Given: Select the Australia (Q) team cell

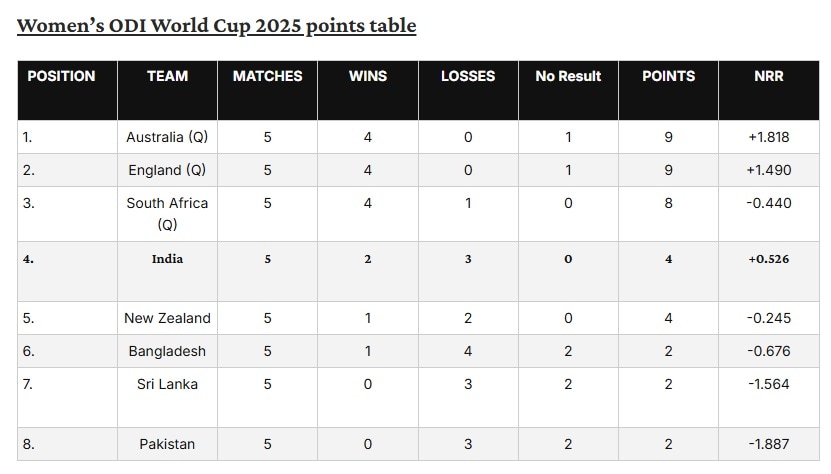Looking at the screenshot, I should (167, 137).
